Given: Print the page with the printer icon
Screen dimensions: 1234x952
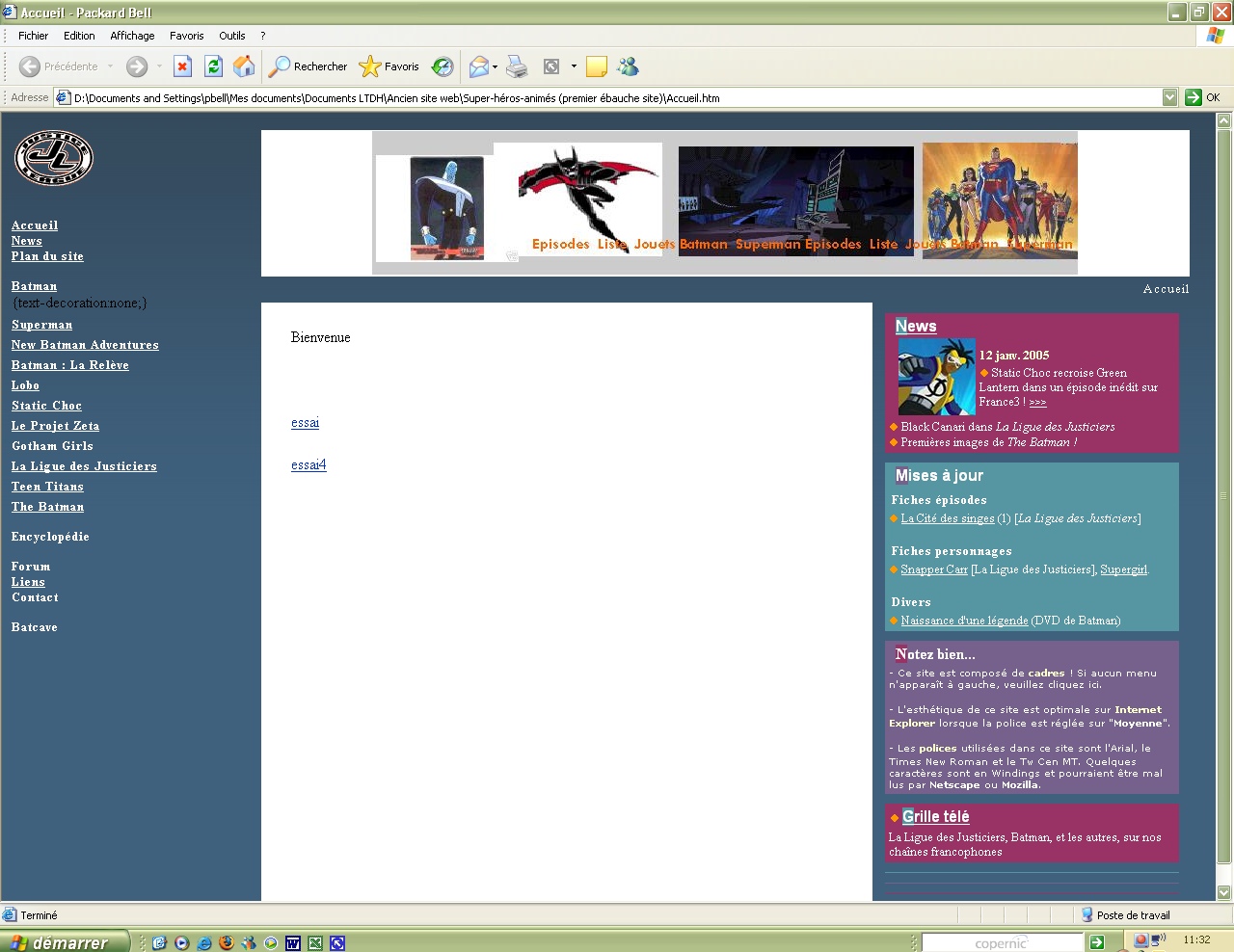Looking at the screenshot, I should tap(518, 66).
